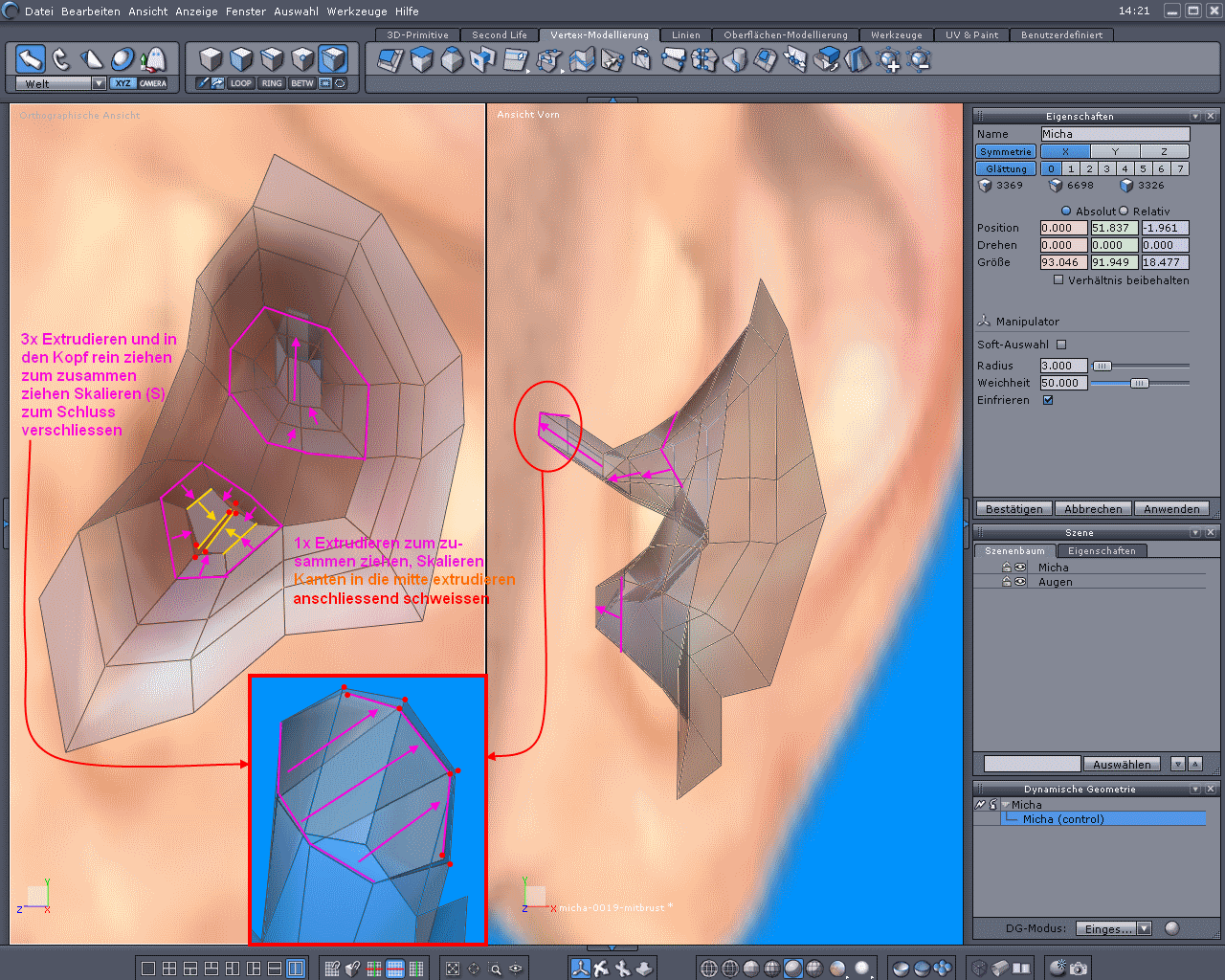Enable the Soft-Auswahl checkbox
Viewport: 1225px width, 980px height.
[x=1061, y=345]
